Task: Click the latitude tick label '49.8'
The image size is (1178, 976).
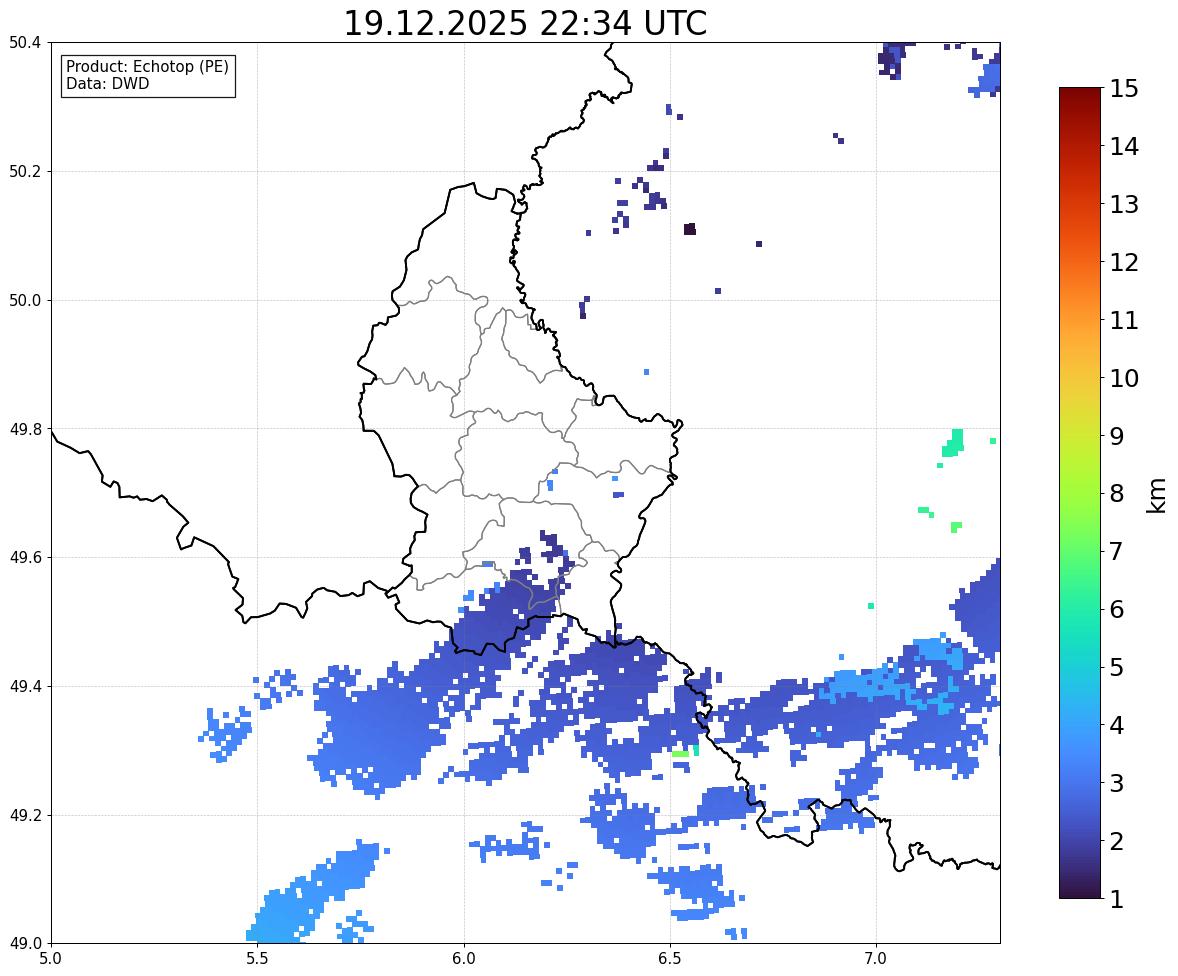Action: (25, 429)
